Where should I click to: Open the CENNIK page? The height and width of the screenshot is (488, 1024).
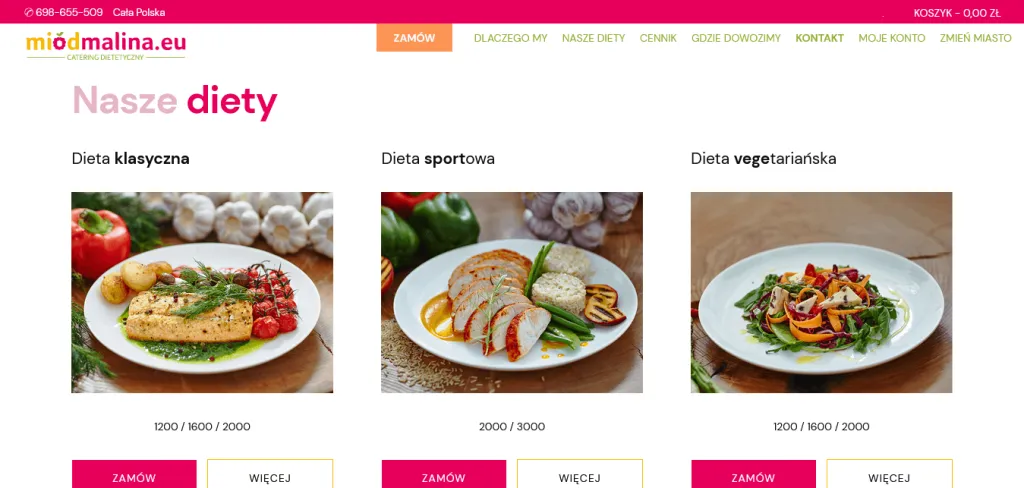[658, 38]
